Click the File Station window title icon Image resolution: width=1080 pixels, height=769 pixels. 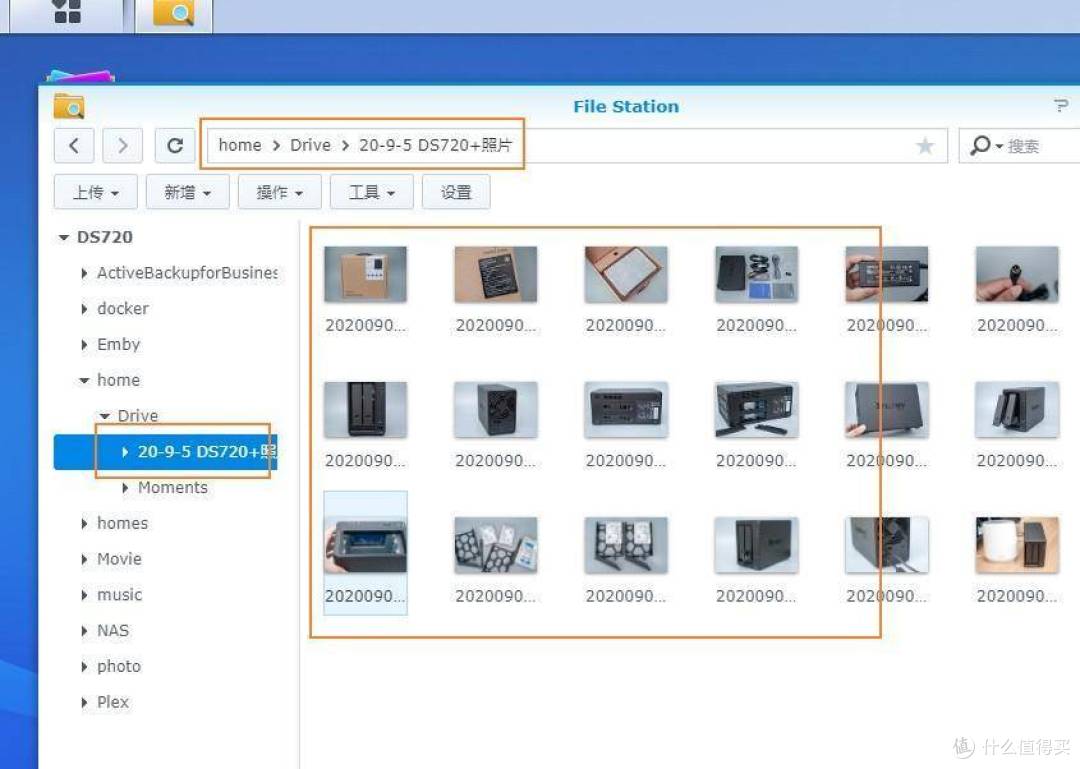coord(68,105)
